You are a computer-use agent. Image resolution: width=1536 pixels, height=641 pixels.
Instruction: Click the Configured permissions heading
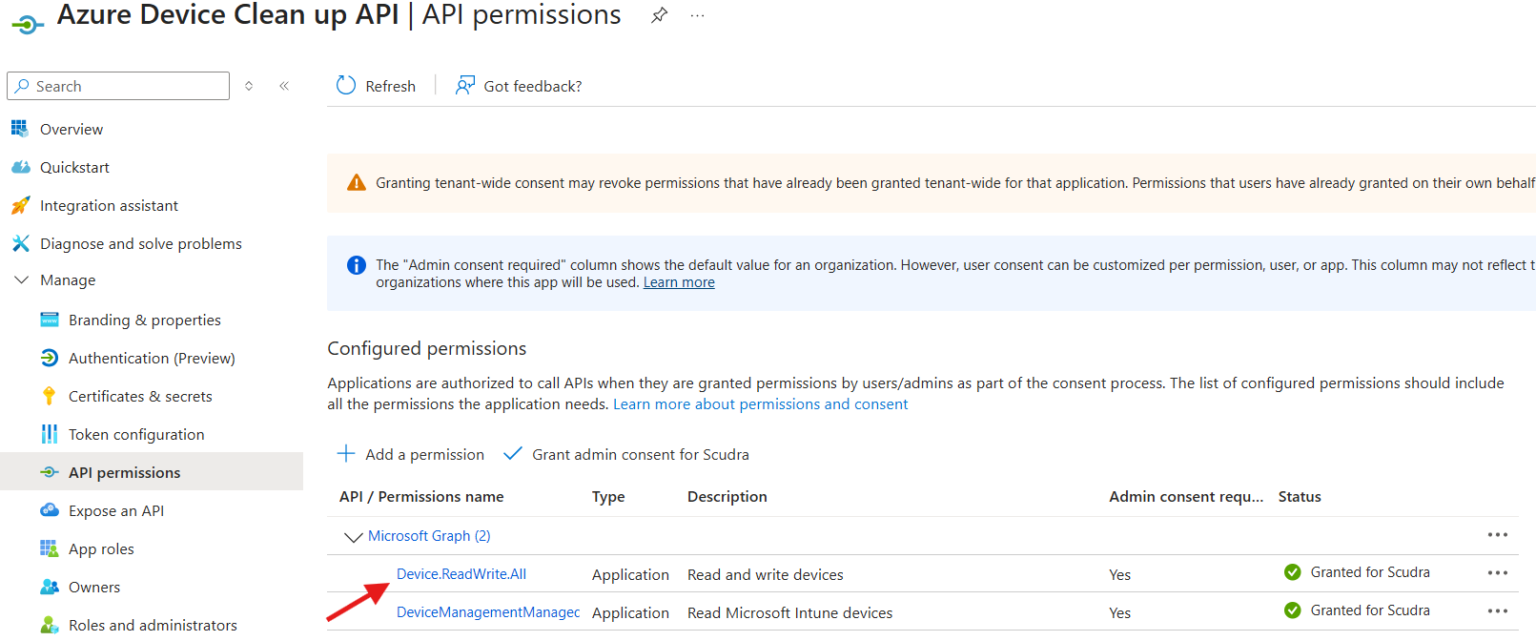[x=427, y=349]
